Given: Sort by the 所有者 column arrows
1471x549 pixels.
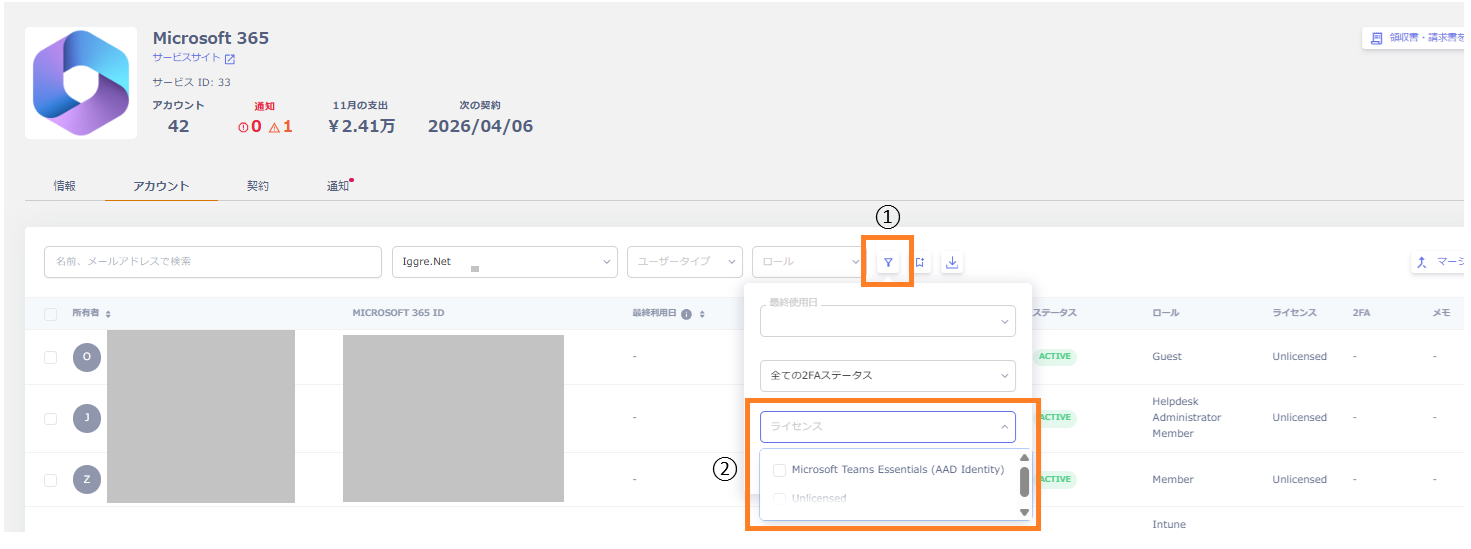Looking at the screenshot, I should (108, 314).
